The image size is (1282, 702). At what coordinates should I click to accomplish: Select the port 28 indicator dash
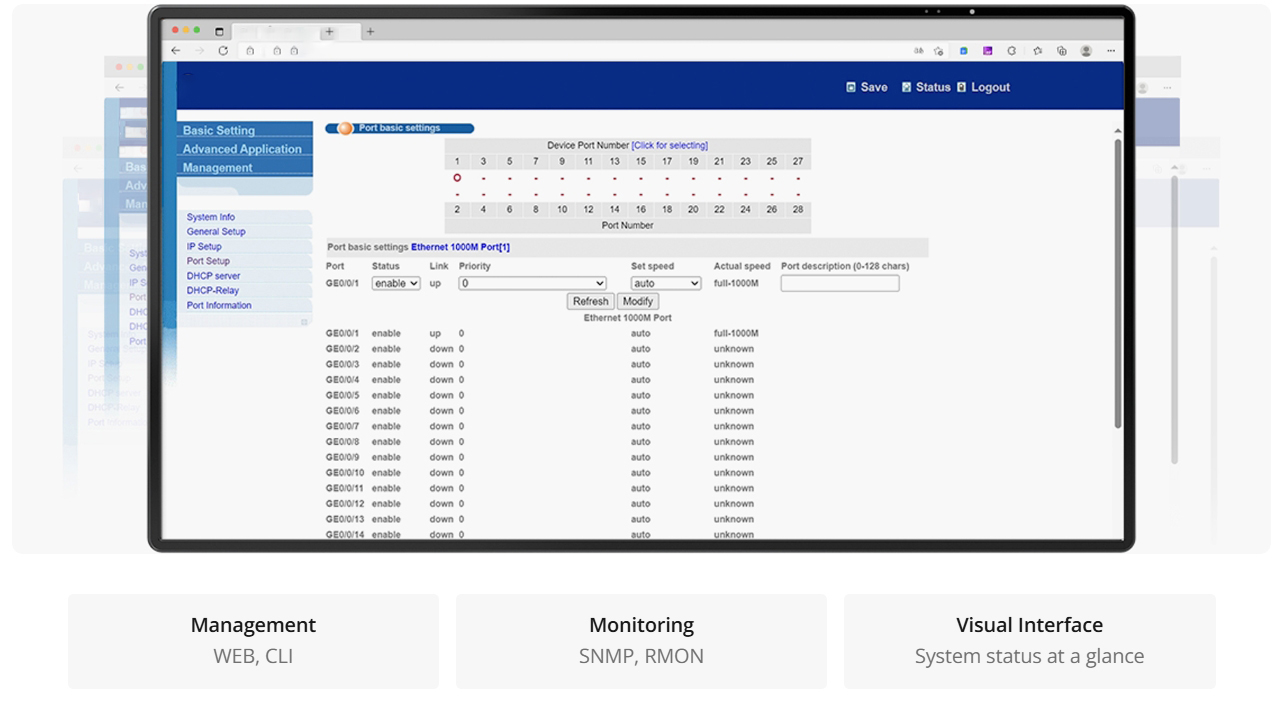click(x=798, y=195)
